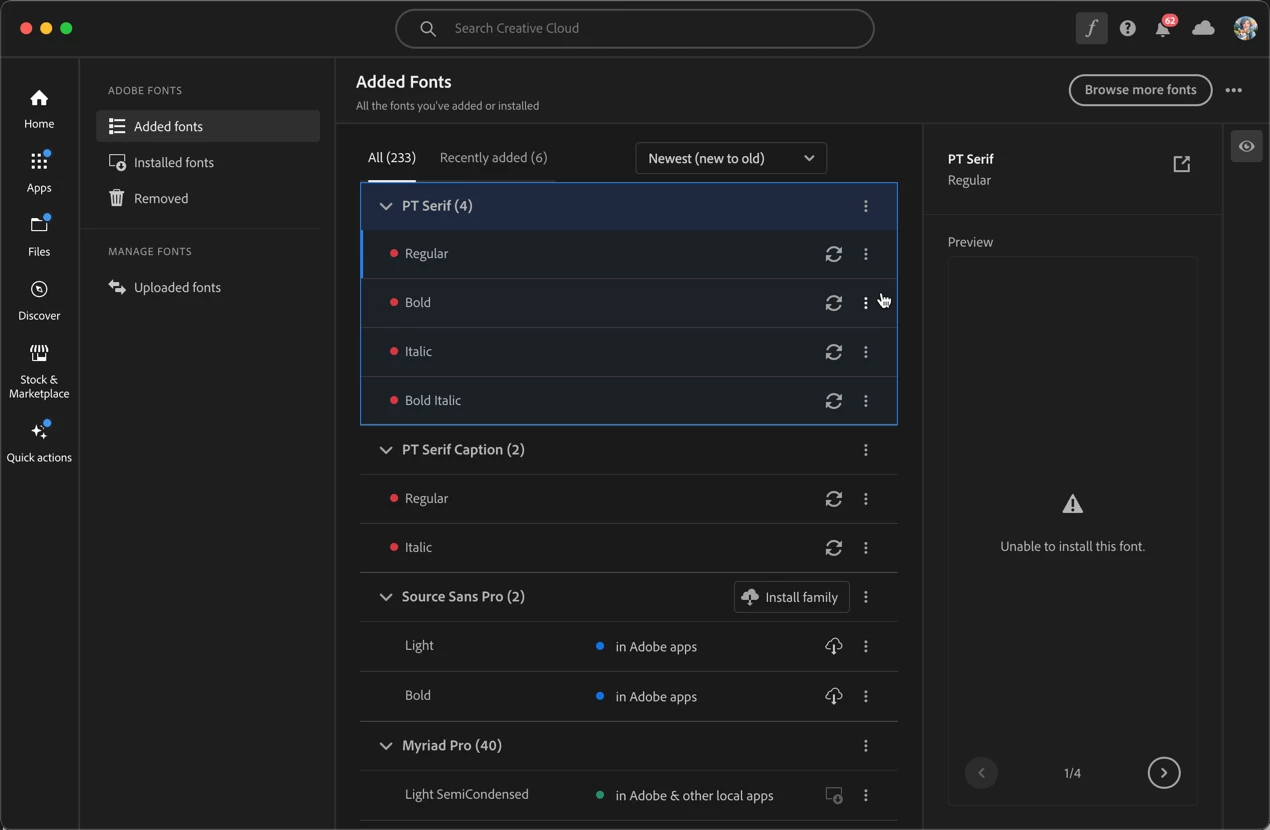Collapse the Myriad Pro family group
Image resolution: width=1270 pixels, height=830 pixels.
pyautogui.click(x=385, y=746)
